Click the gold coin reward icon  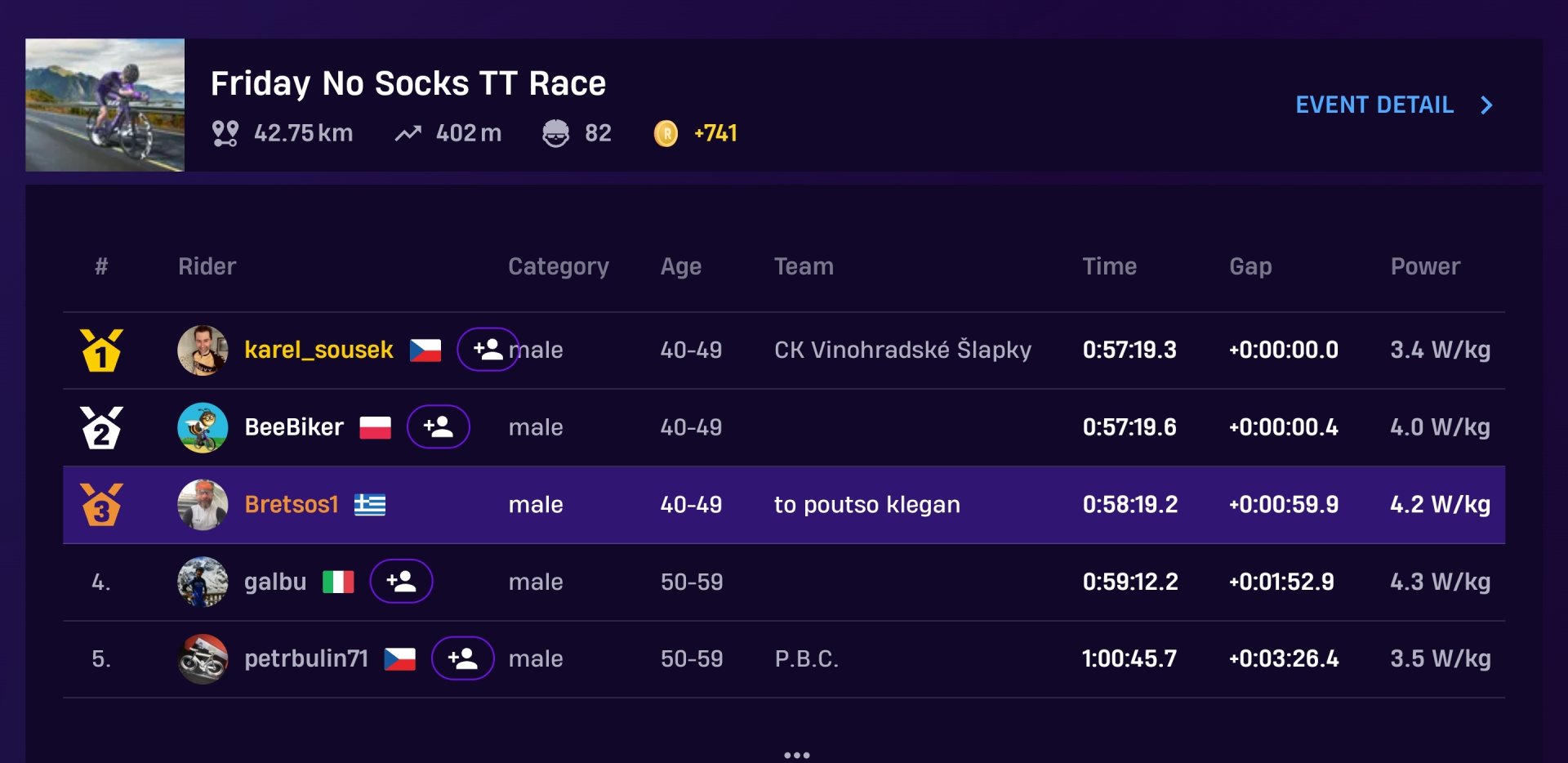click(x=666, y=133)
